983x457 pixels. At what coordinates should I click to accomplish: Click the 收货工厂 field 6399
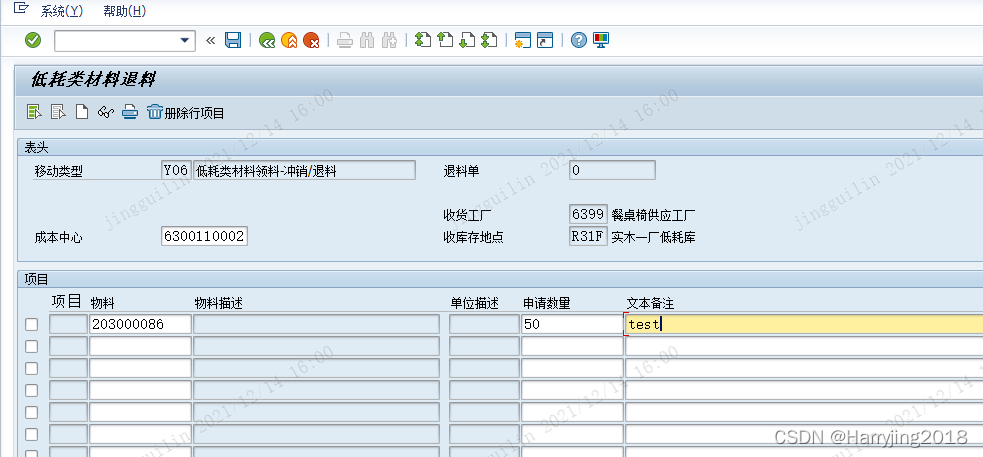tap(588, 214)
